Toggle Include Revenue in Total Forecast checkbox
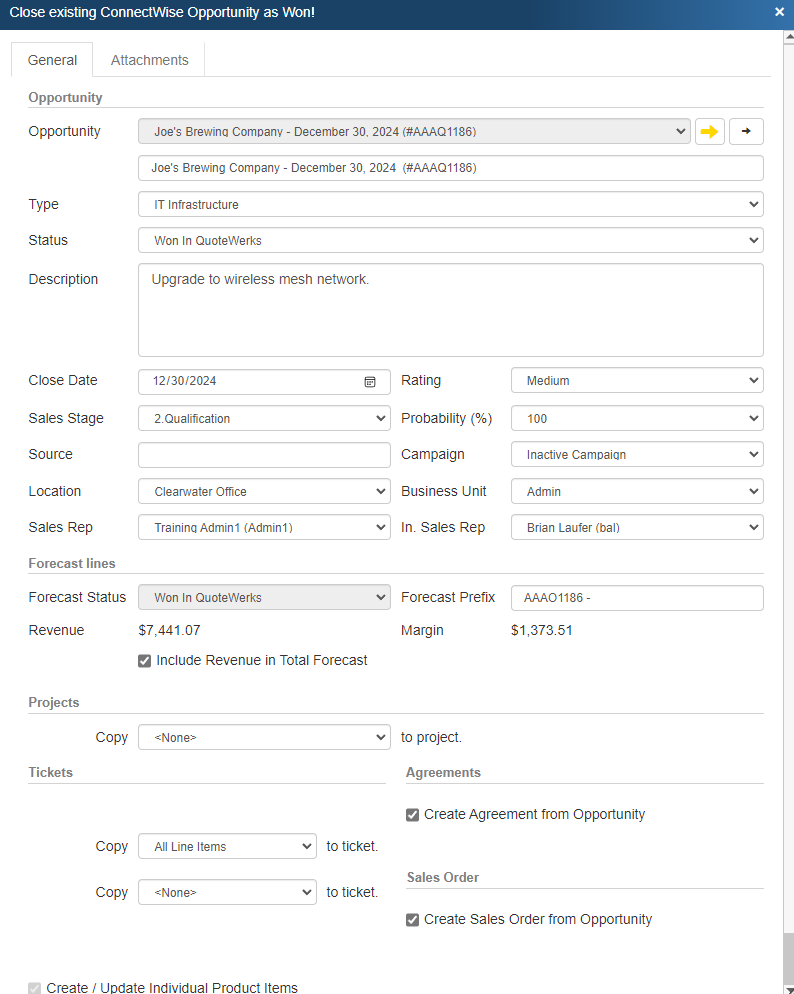 [145, 661]
